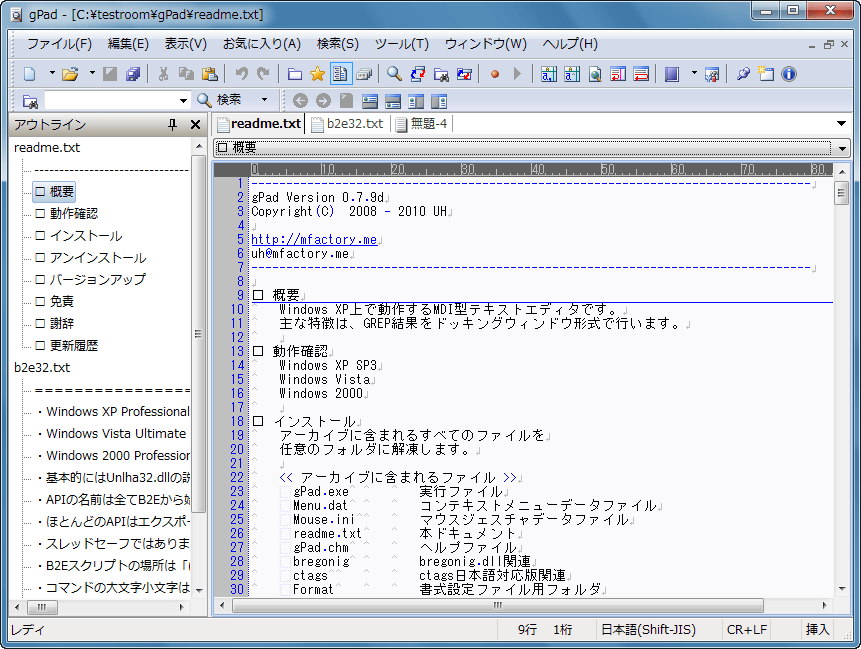Click the blue info about icon

(x=789, y=74)
